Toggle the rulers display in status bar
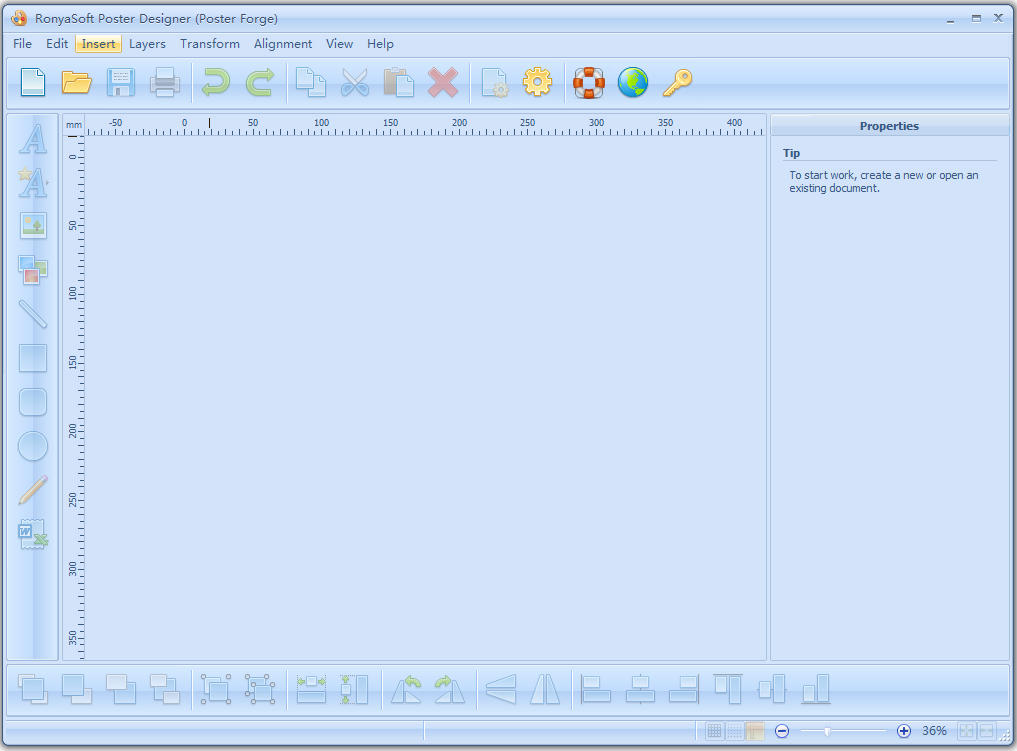Image resolution: width=1017 pixels, height=751 pixels. [x=754, y=731]
